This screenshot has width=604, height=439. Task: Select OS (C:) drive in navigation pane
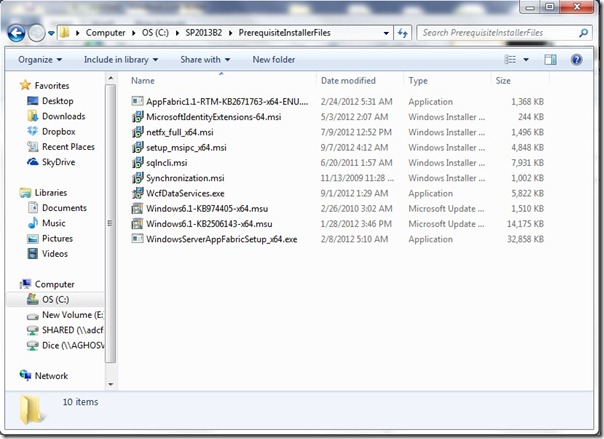point(55,300)
